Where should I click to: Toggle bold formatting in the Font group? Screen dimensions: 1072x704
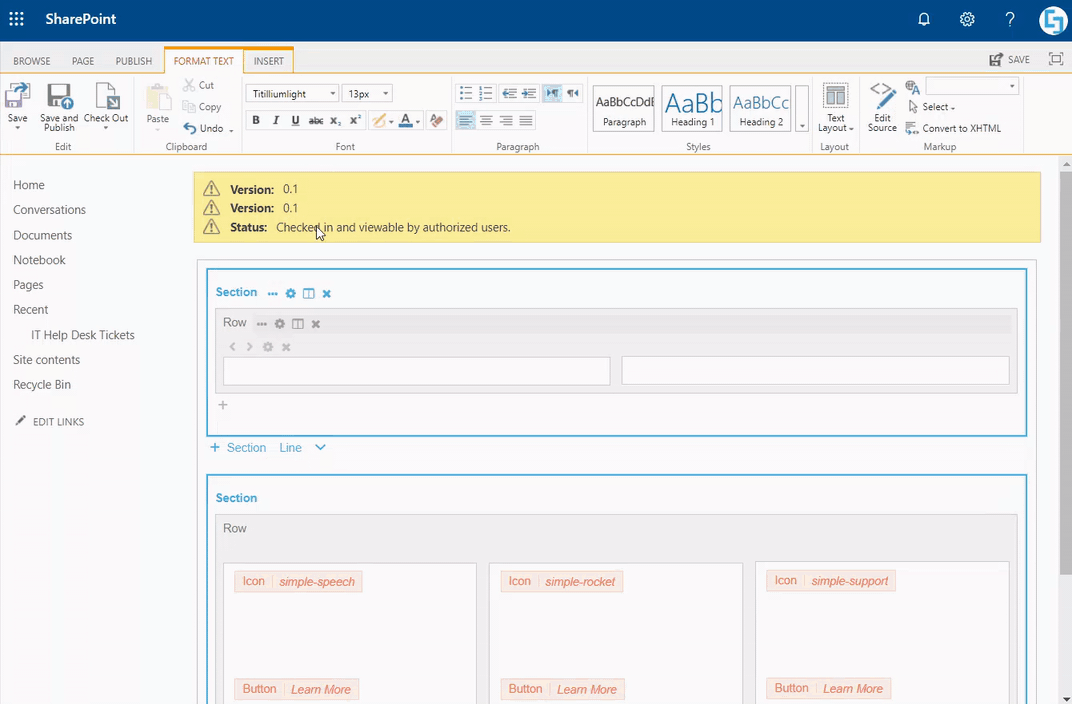pos(256,120)
